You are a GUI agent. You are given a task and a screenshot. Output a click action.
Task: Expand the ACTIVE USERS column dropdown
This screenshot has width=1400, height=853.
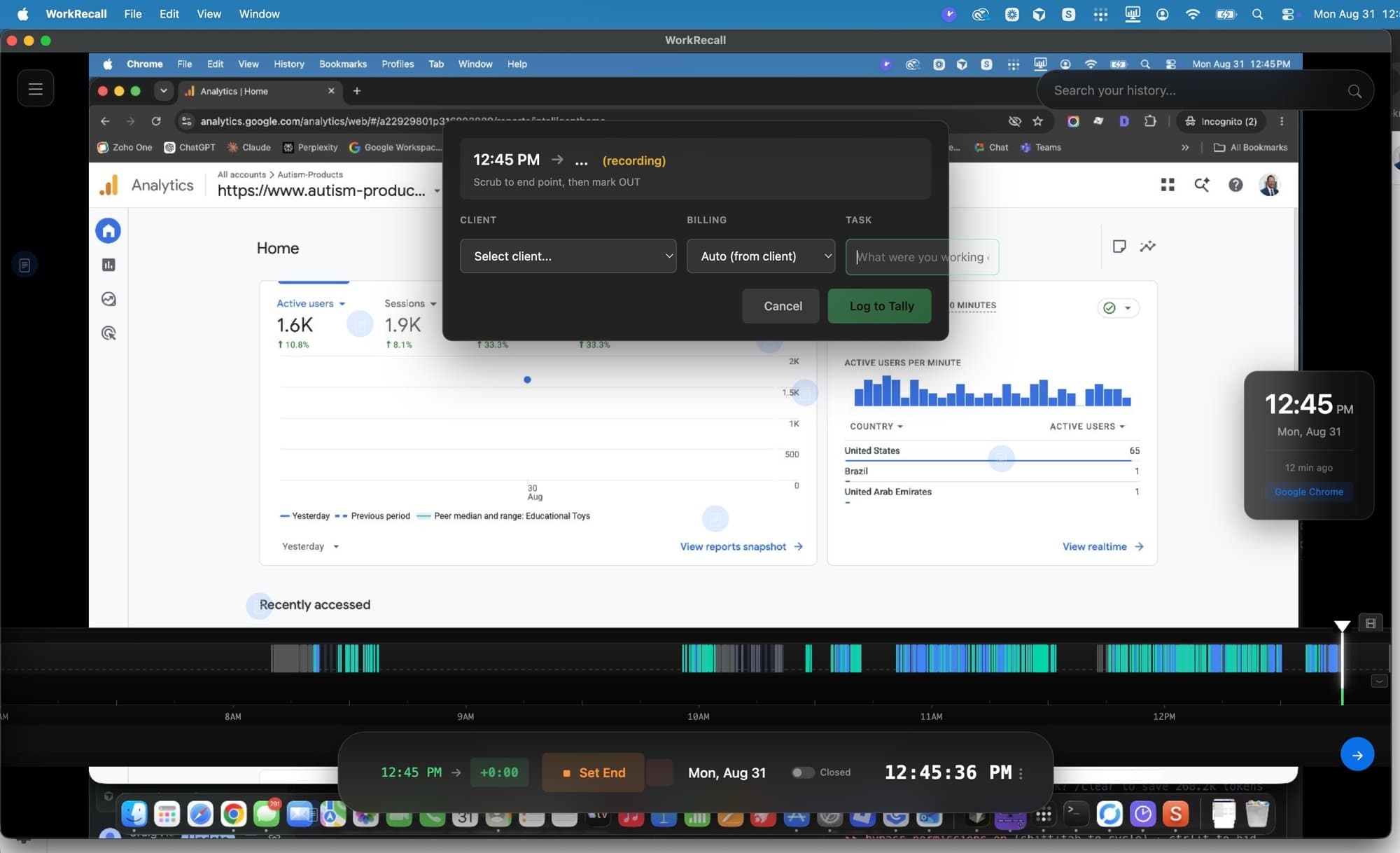1087,426
